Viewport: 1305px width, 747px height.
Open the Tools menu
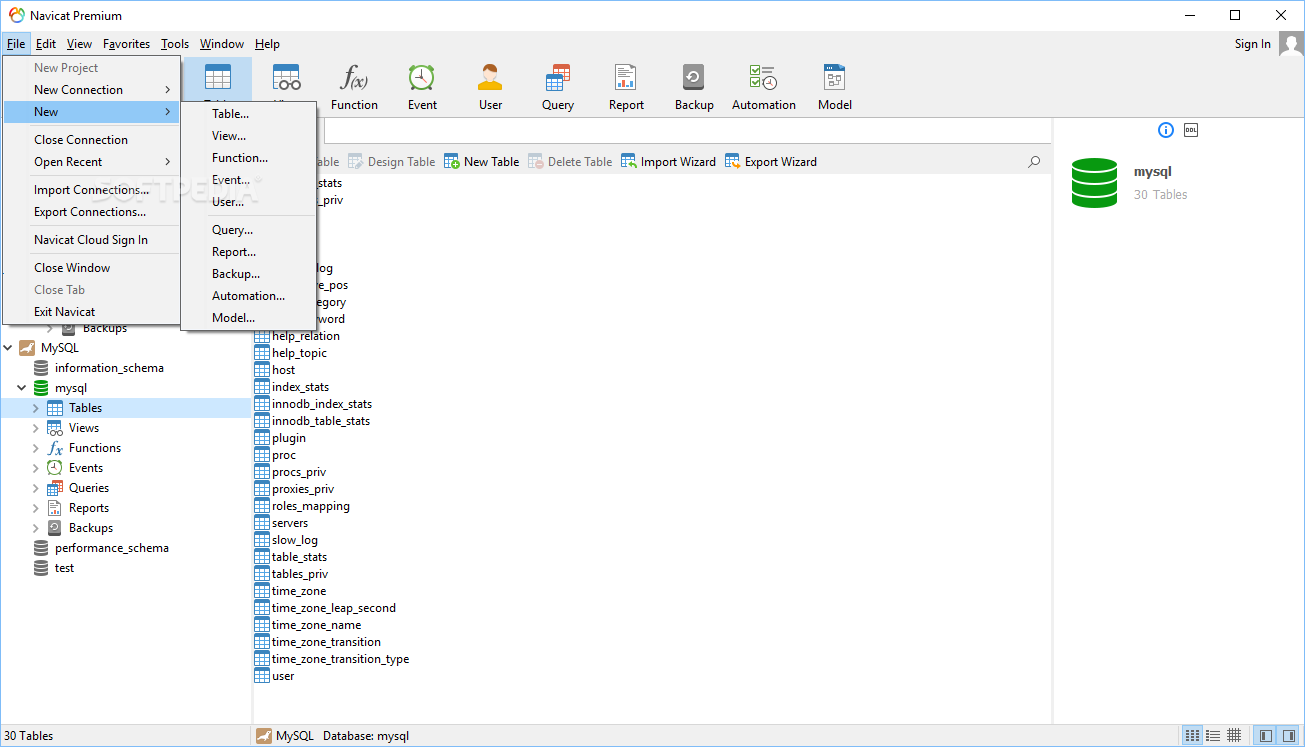175,44
